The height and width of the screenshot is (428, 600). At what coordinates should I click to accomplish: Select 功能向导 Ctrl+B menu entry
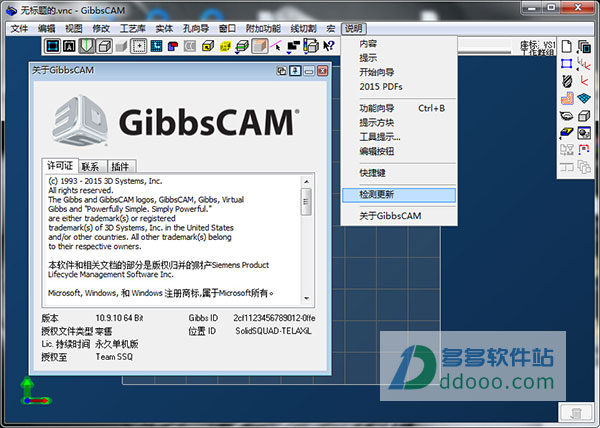click(x=399, y=108)
